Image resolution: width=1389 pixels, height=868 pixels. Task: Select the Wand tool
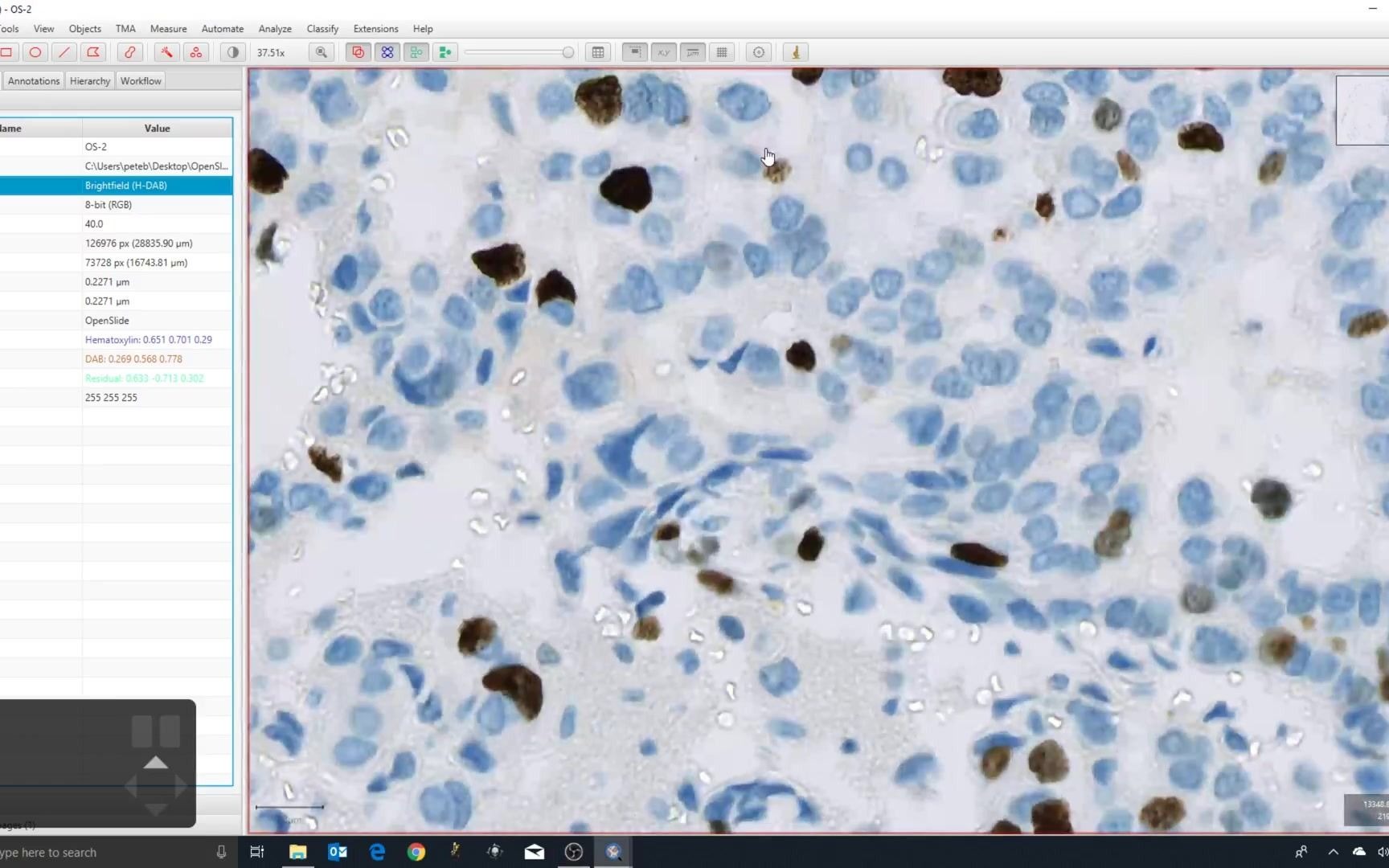[166, 52]
